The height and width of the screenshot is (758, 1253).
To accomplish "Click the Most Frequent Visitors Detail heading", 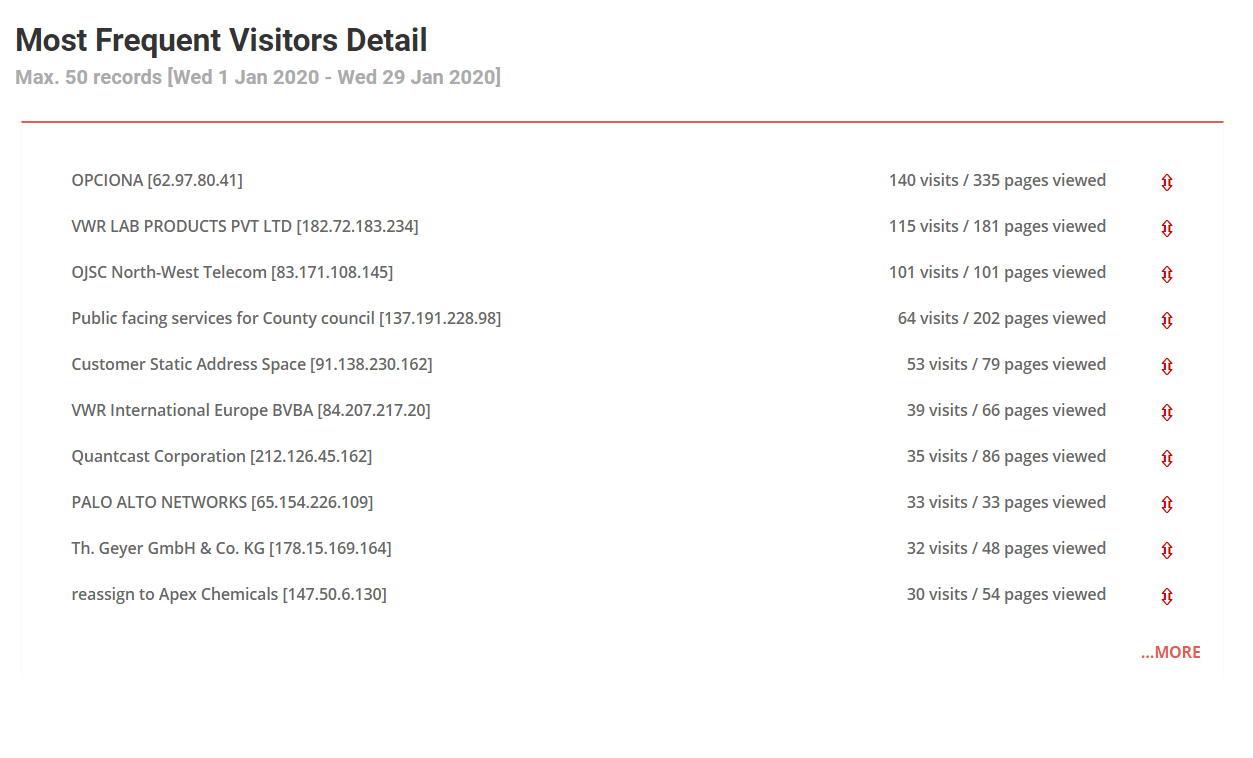I will (222, 40).
